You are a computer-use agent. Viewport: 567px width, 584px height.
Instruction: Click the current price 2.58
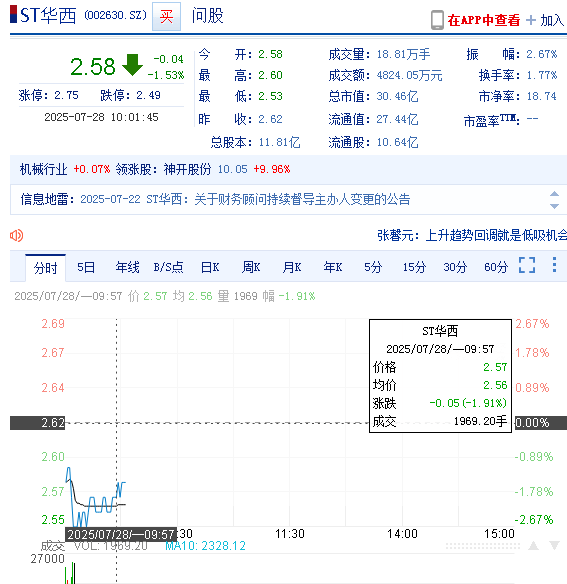[x=93, y=67]
